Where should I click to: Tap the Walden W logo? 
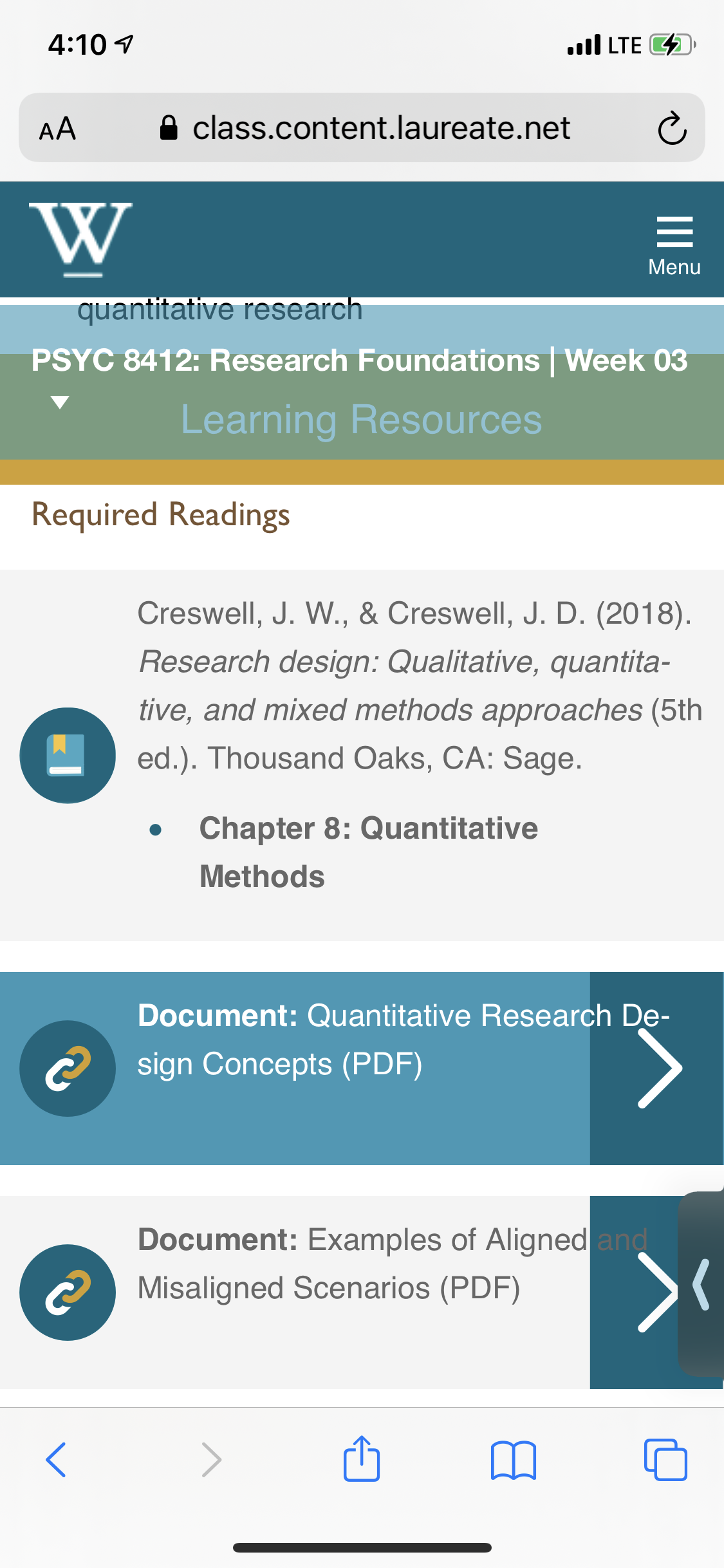click(80, 239)
